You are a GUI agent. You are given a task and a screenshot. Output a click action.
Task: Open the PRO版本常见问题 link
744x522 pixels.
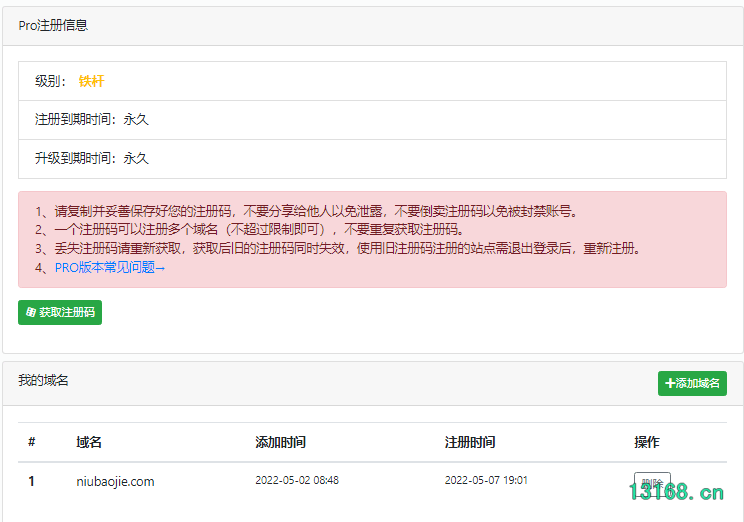point(110,268)
